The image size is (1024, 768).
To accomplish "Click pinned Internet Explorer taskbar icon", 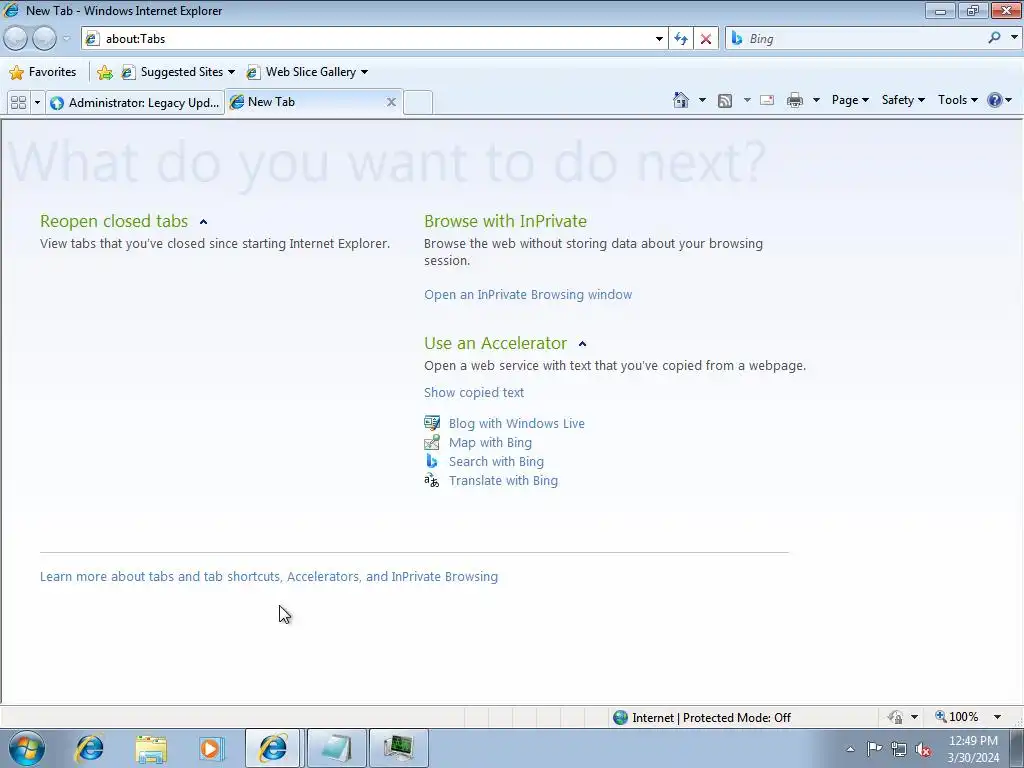I will (x=89, y=748).
